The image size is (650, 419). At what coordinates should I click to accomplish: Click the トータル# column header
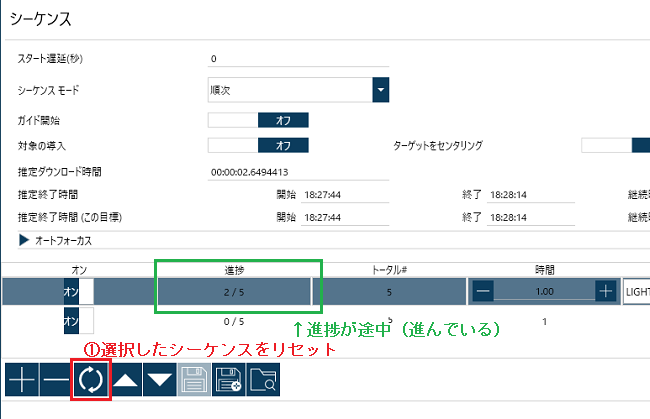pos(389,270)
